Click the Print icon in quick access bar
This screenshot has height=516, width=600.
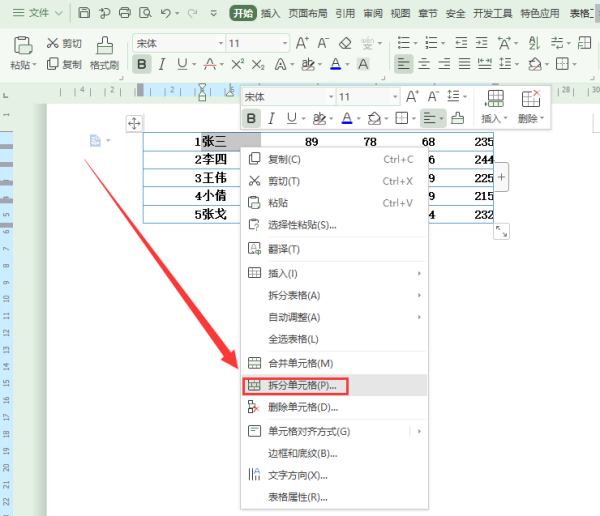point(125,13)
